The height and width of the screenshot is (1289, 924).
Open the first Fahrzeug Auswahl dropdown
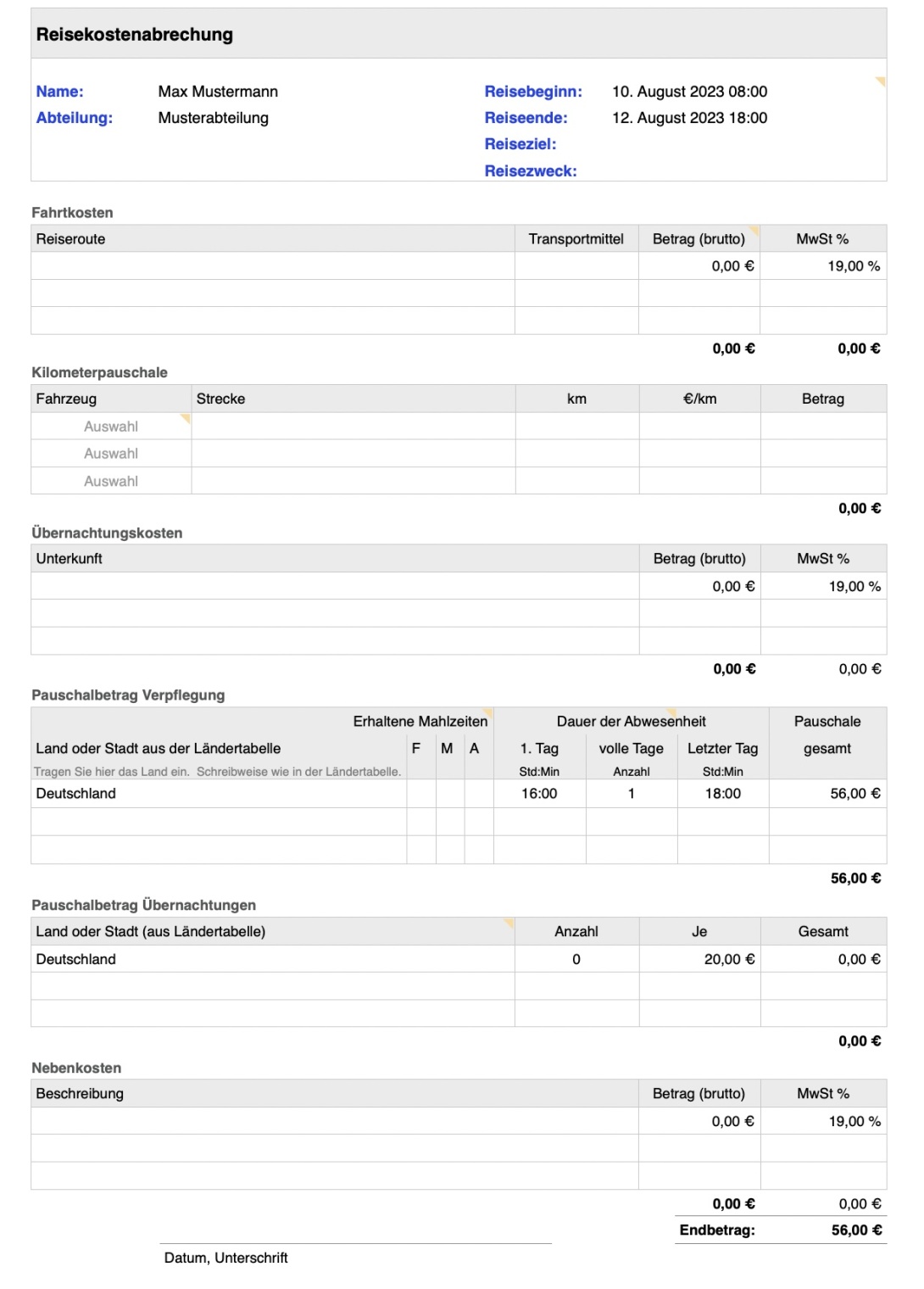coord(111,427)
